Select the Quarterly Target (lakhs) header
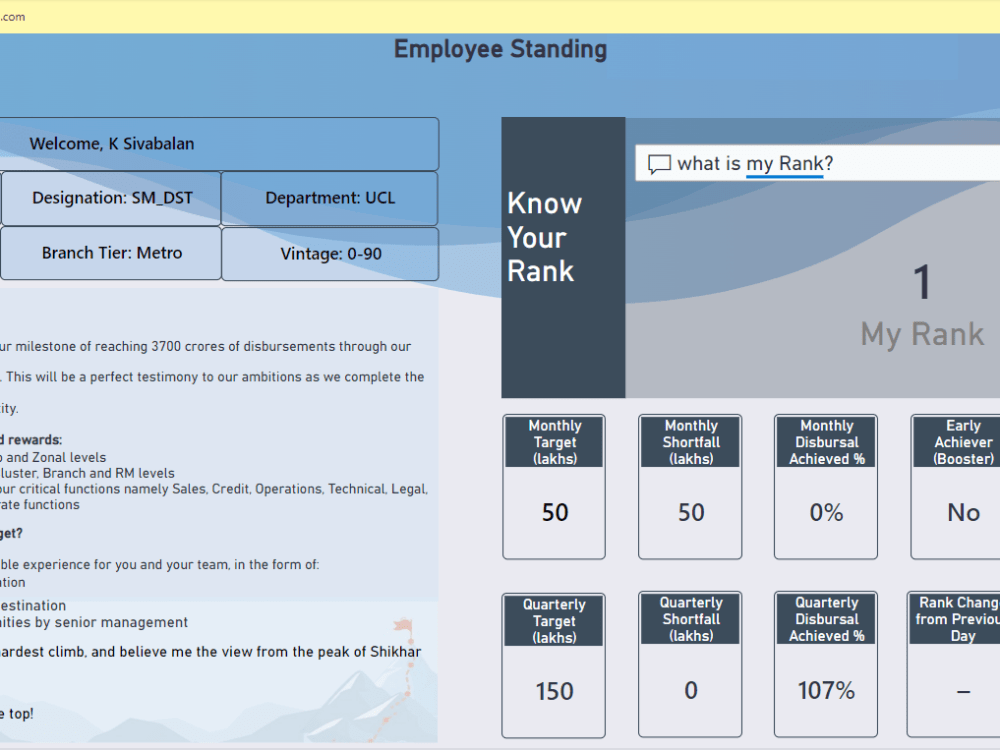Screen dimensions: 1000x750 [554, 621]
